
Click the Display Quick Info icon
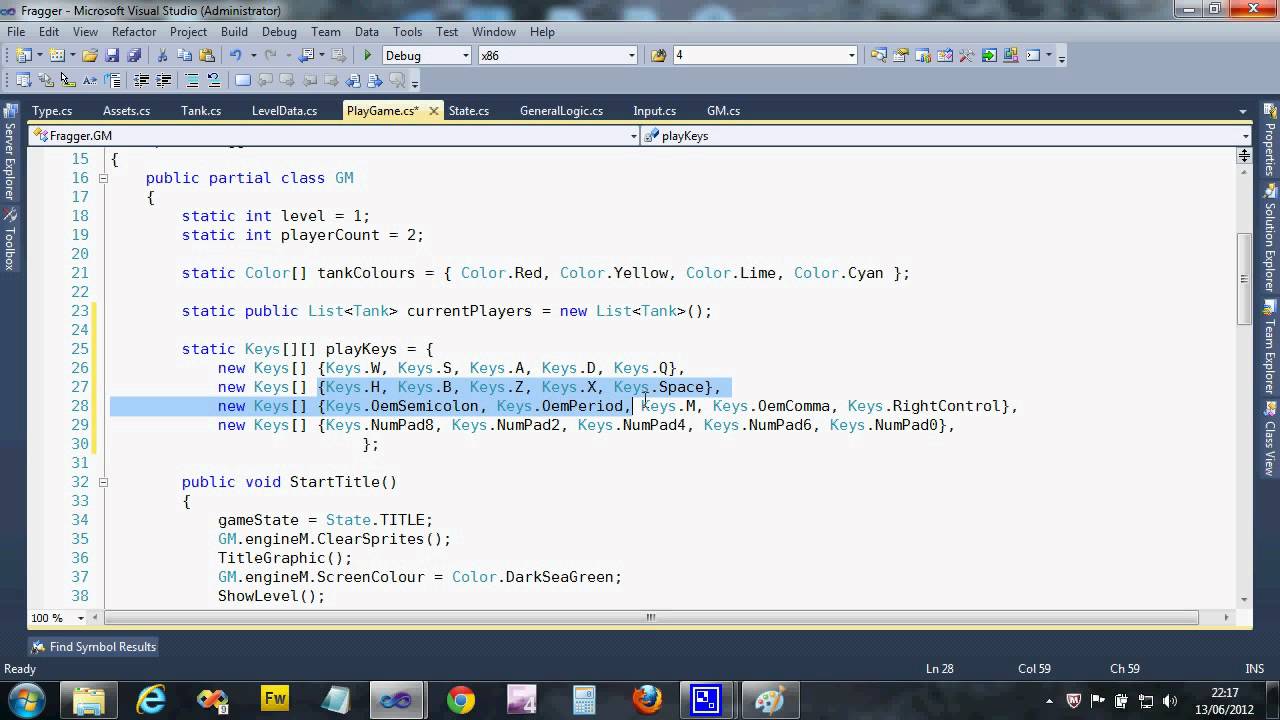click(x=68, y=81)
